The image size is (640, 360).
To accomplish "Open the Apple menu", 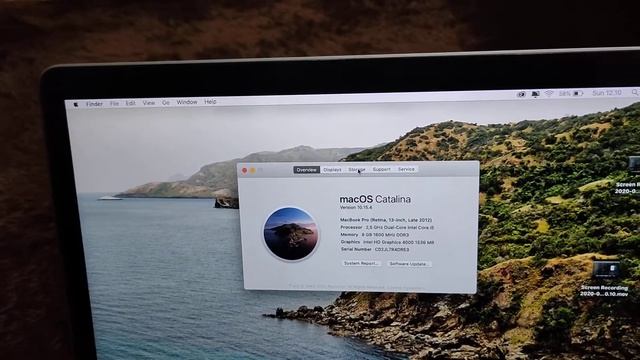I will click(x=76, y=104).
